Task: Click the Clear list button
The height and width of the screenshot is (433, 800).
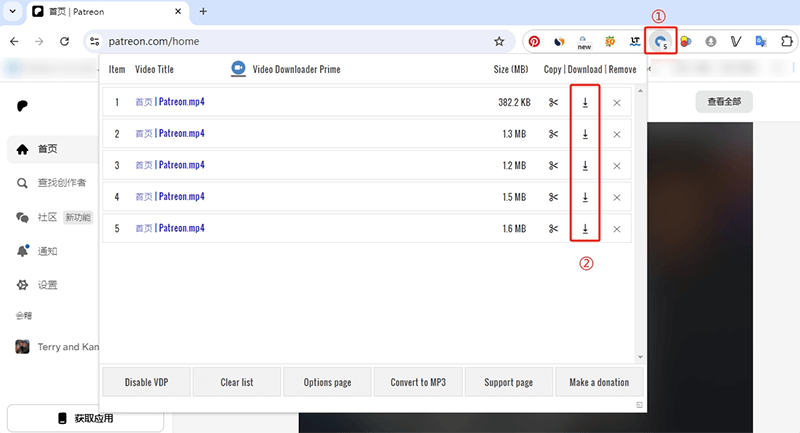Action: tap(237, 382)
